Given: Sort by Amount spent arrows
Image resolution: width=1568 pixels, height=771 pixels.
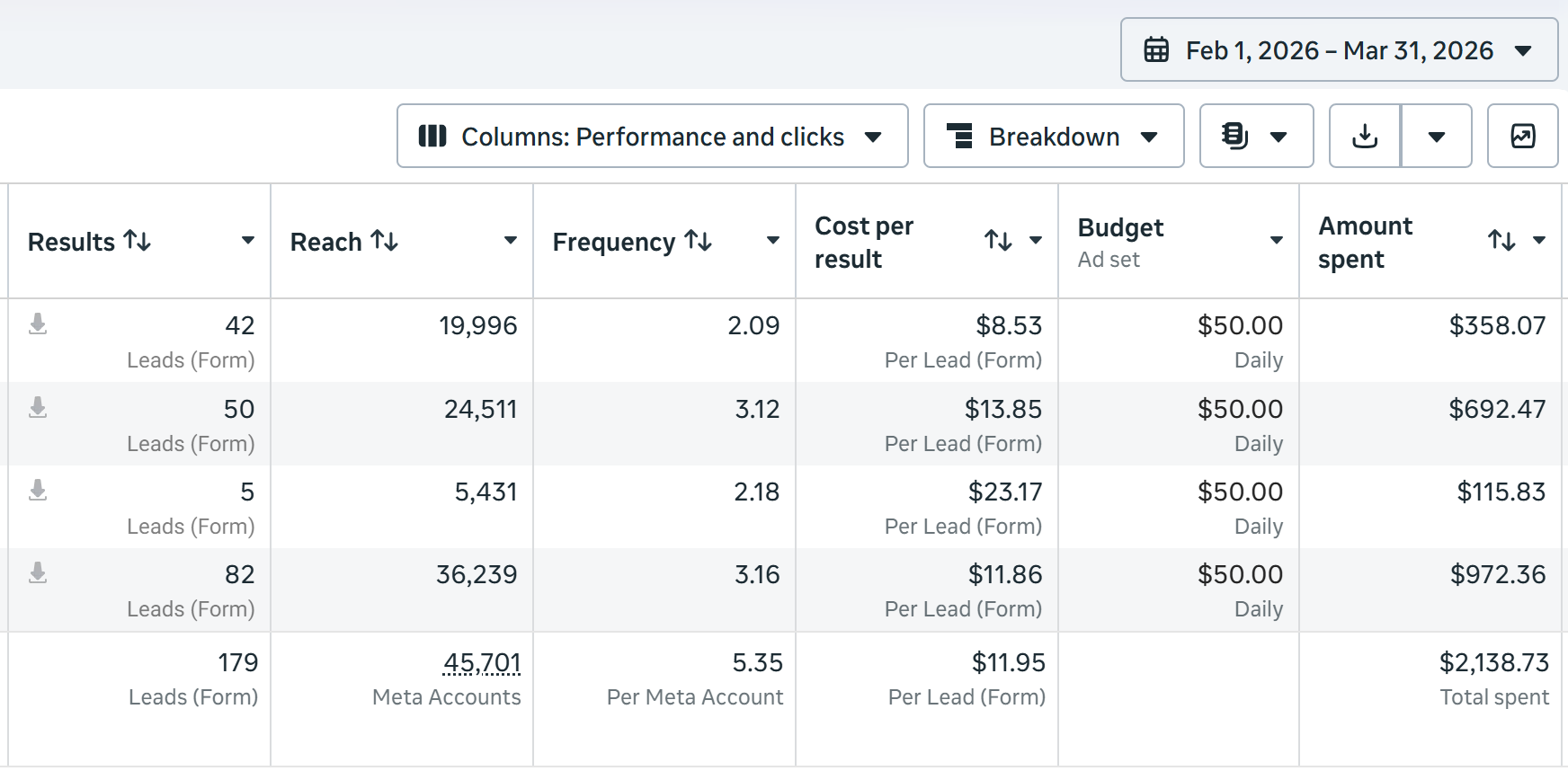Looking at the screenshot, I should 1501,241.
